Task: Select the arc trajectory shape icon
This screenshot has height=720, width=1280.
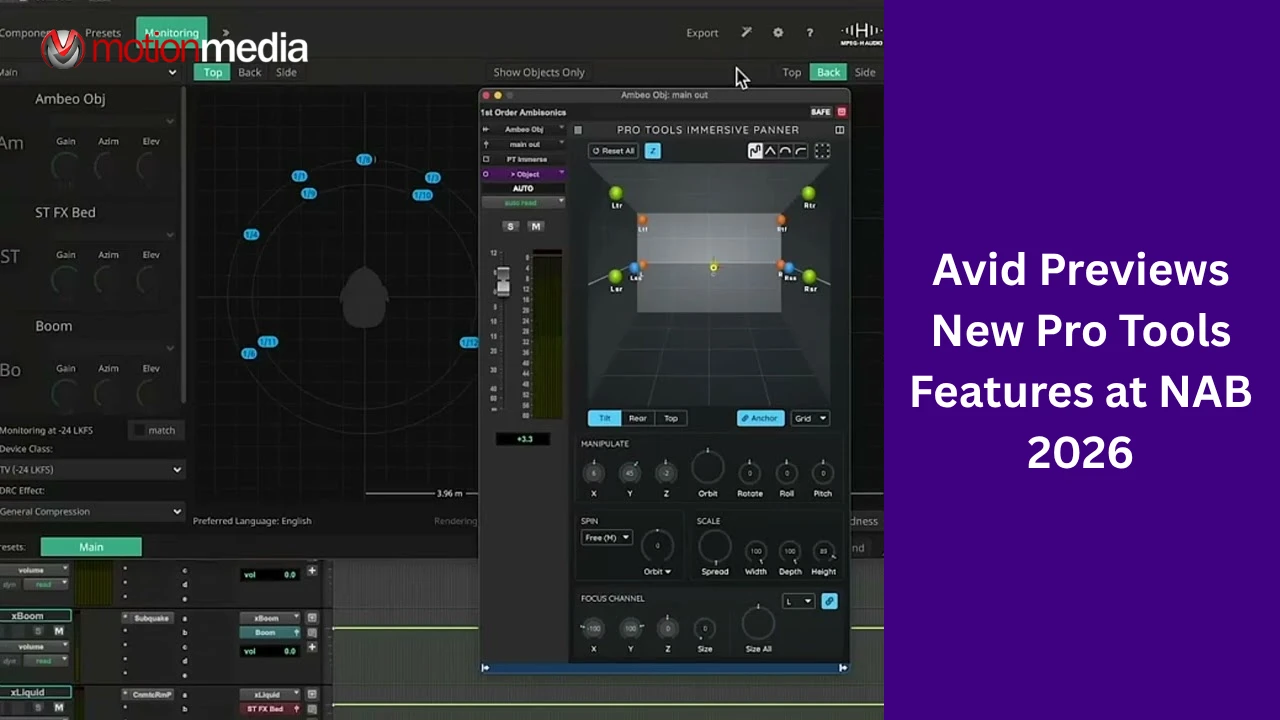Action: 786,151
